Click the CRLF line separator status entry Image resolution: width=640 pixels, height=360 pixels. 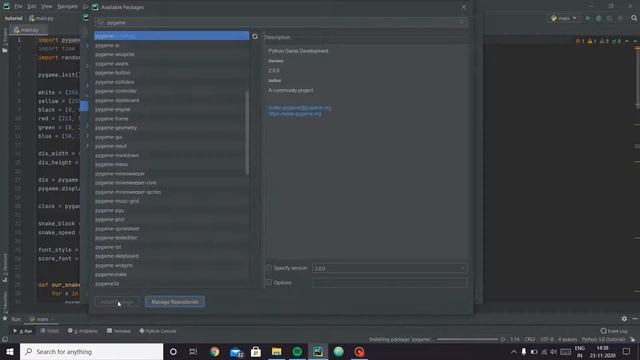(x=530, y=340)
